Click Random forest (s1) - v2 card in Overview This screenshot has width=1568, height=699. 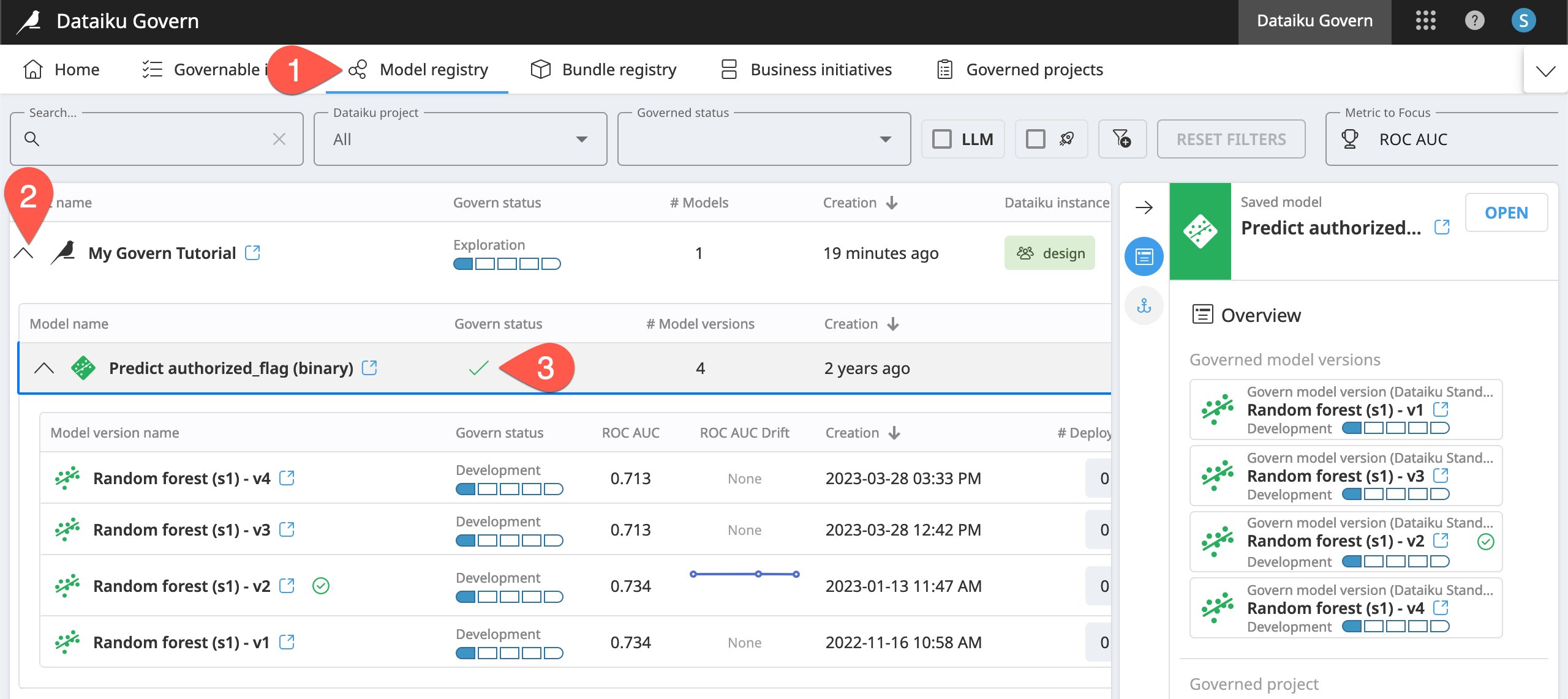point(1346,542)
